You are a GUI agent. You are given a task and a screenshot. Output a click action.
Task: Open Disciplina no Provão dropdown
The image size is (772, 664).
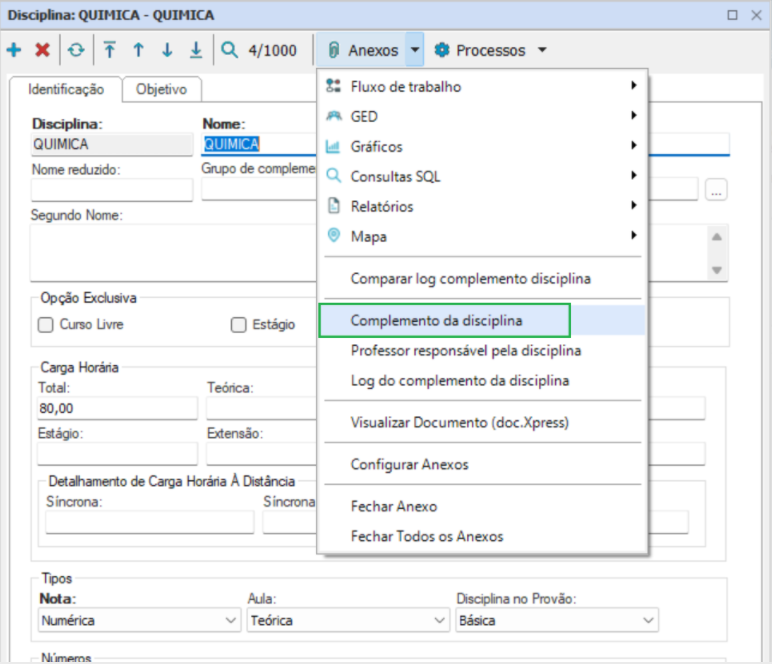(x=557, y=620)
